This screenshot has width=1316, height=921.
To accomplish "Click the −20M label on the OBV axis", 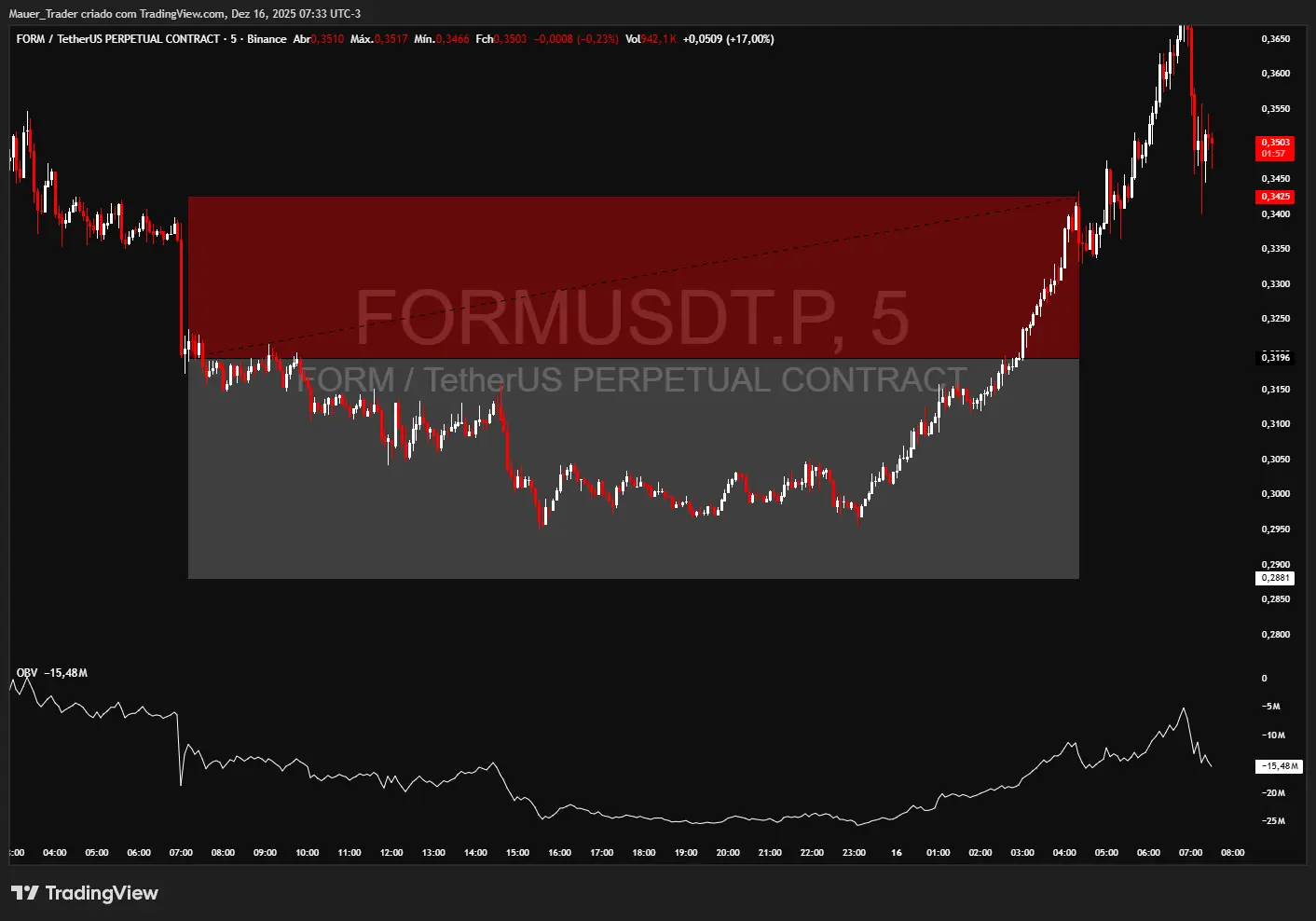I will [x=1273, y=793].
